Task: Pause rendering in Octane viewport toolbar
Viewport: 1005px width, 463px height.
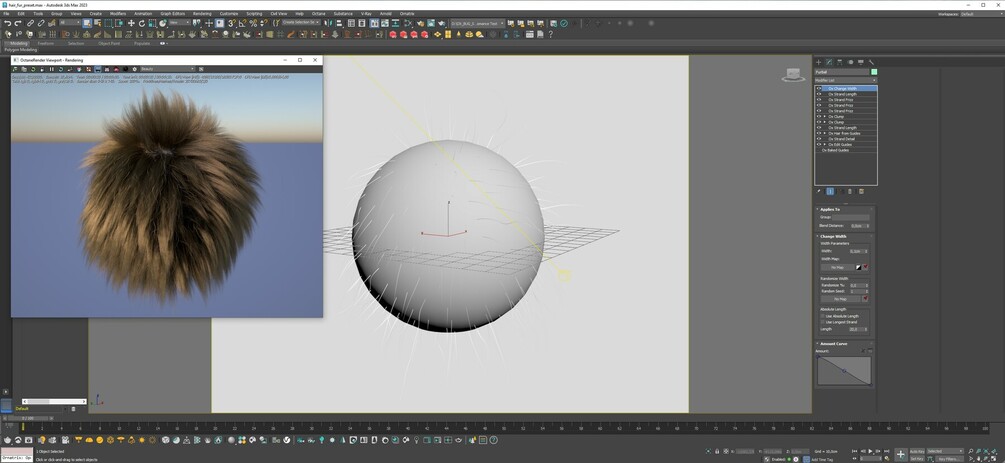Action: pyautogui.click(x=52, y=69)
